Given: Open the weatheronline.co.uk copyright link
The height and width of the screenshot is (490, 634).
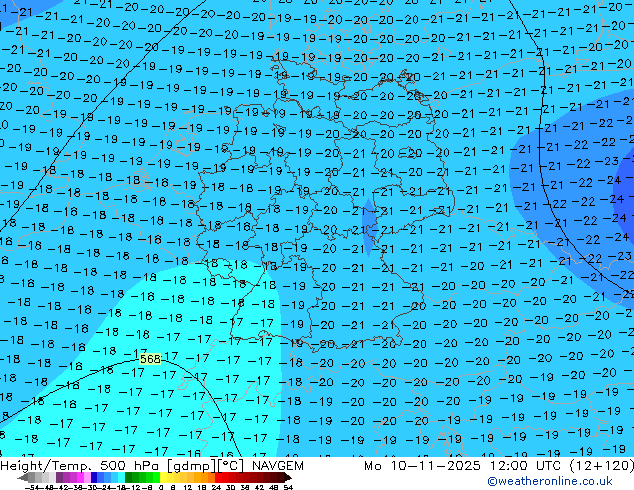Looking at the screenshot, I should 550,481.
